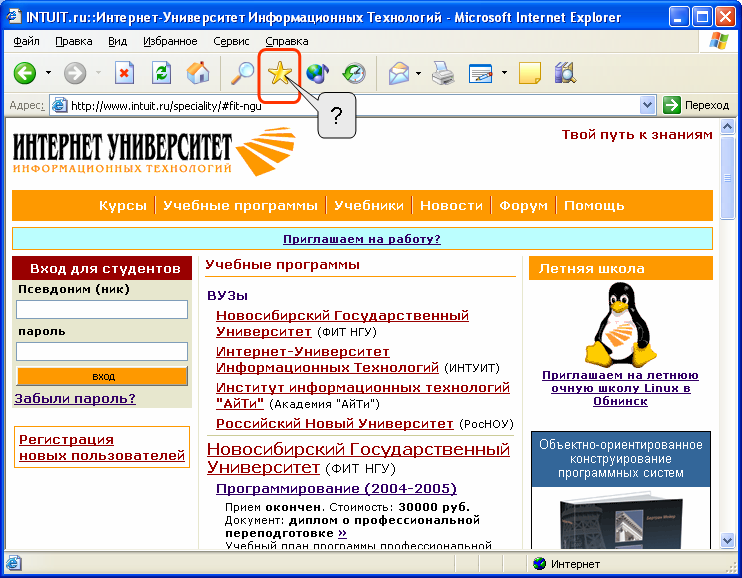Open Курсы in site navigation
Screen dimensions: 742x578
tap(123, 206)
